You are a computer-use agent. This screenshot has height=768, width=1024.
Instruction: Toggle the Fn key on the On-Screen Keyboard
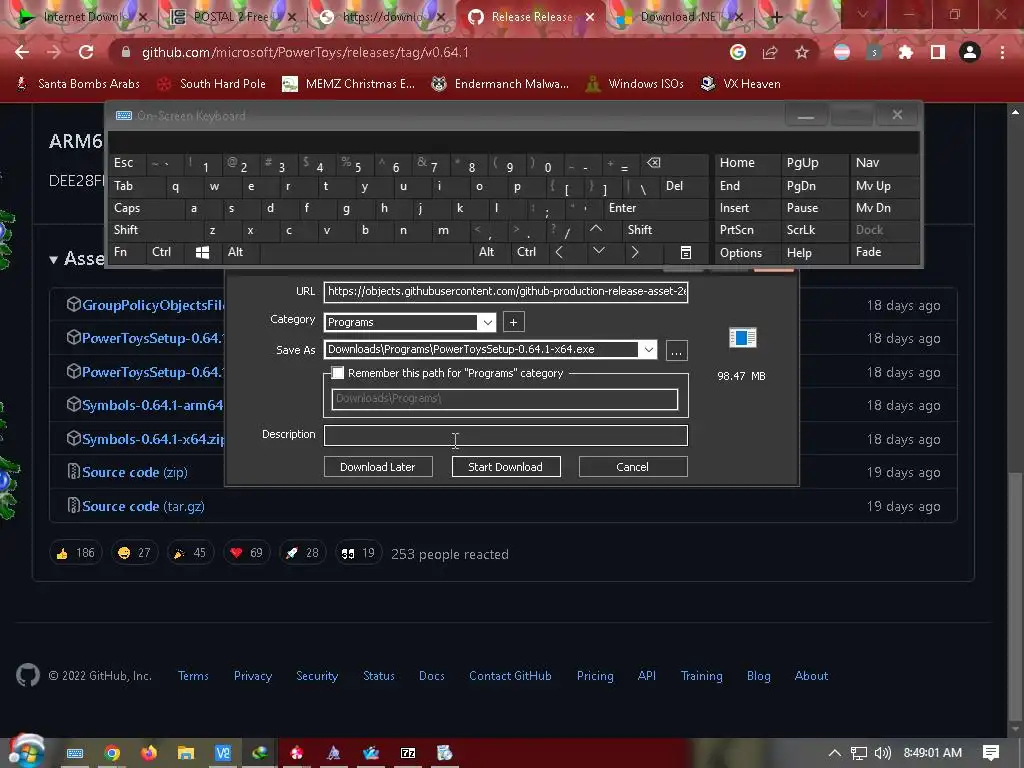pos(127,252)
